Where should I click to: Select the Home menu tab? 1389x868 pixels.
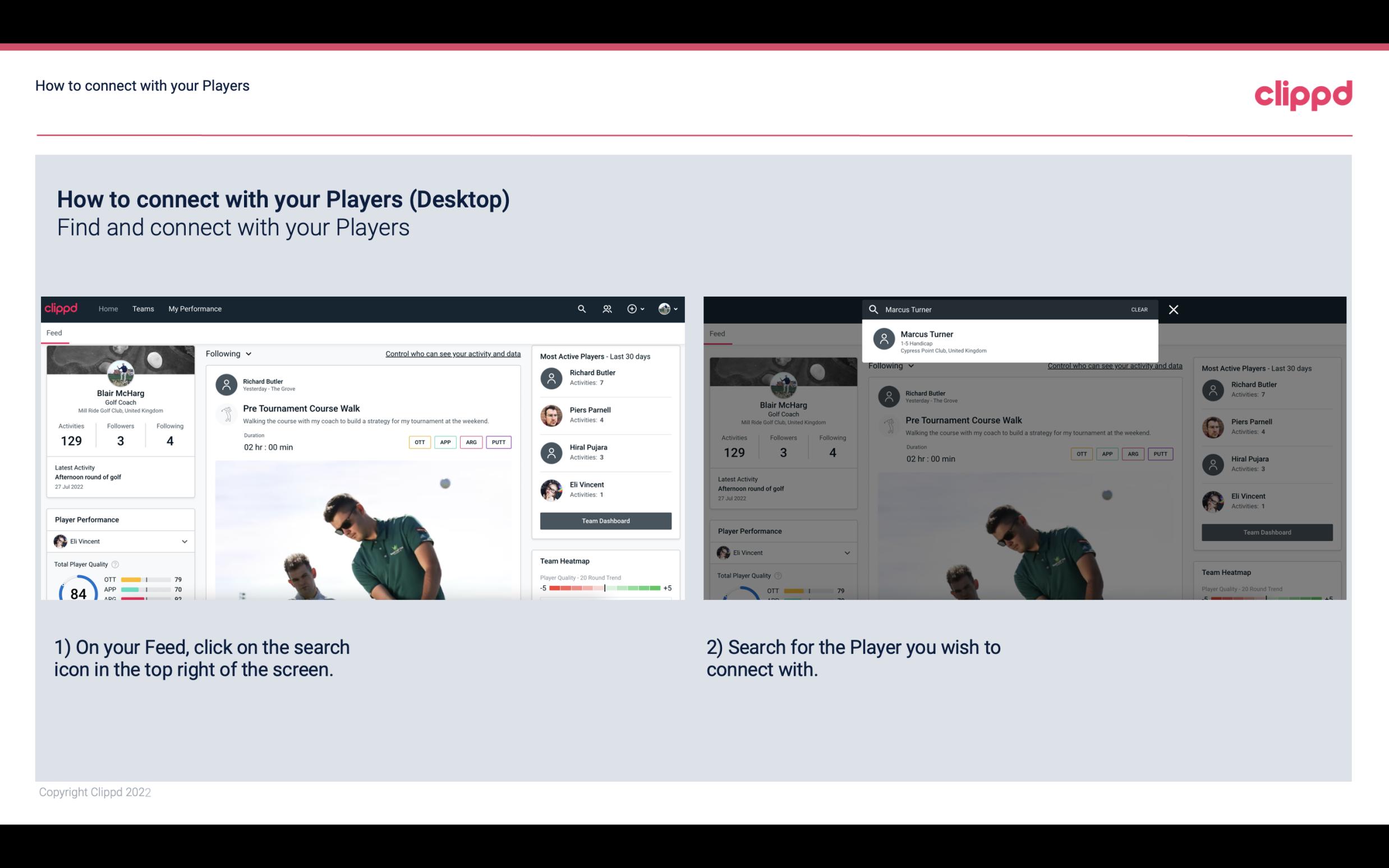pyautogui.click(x=107, y=308)
